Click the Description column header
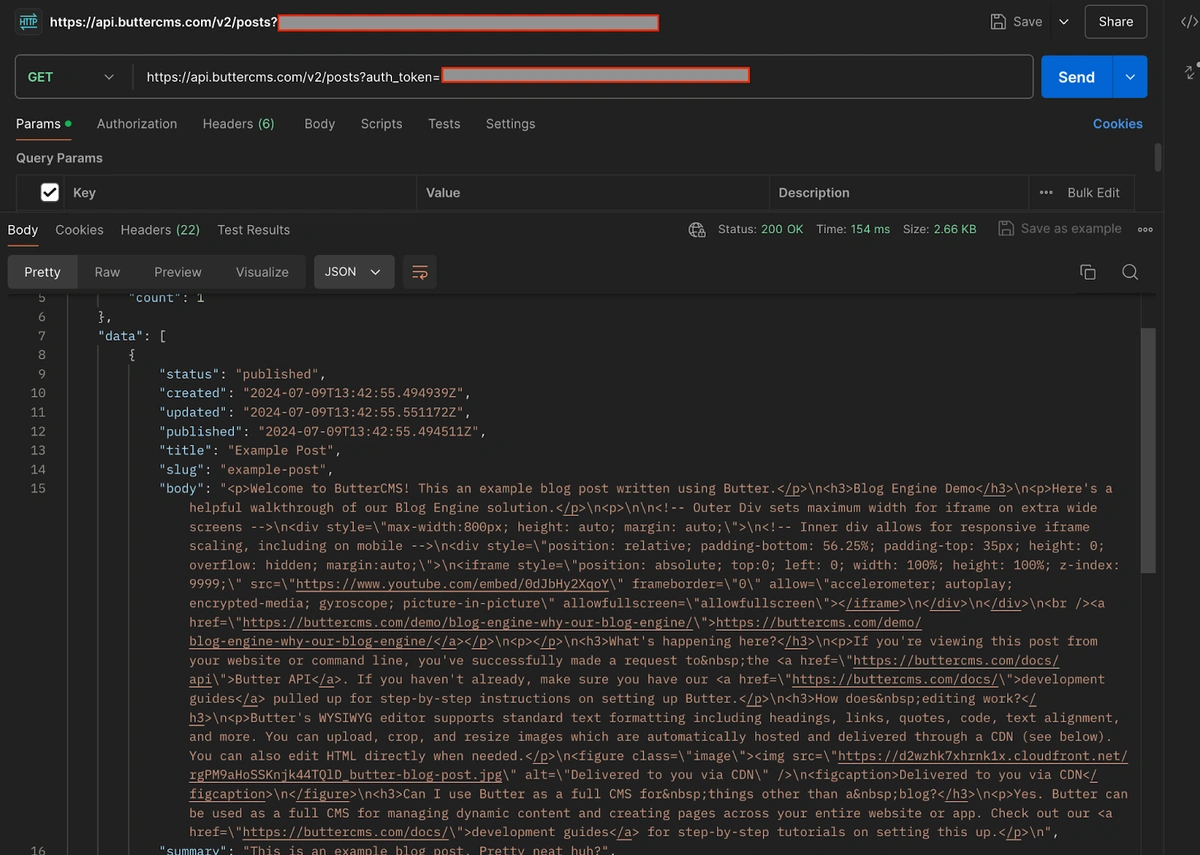Screen dimensions: 1200x855 (814, 193)
